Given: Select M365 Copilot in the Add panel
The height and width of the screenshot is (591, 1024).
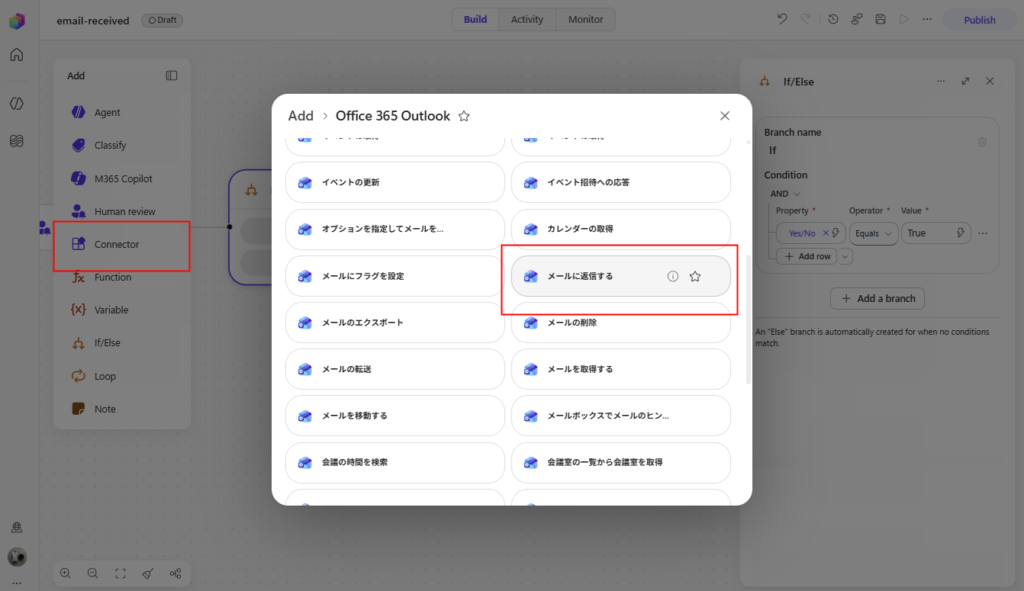Looking at the screenshot, I should 122,178.
